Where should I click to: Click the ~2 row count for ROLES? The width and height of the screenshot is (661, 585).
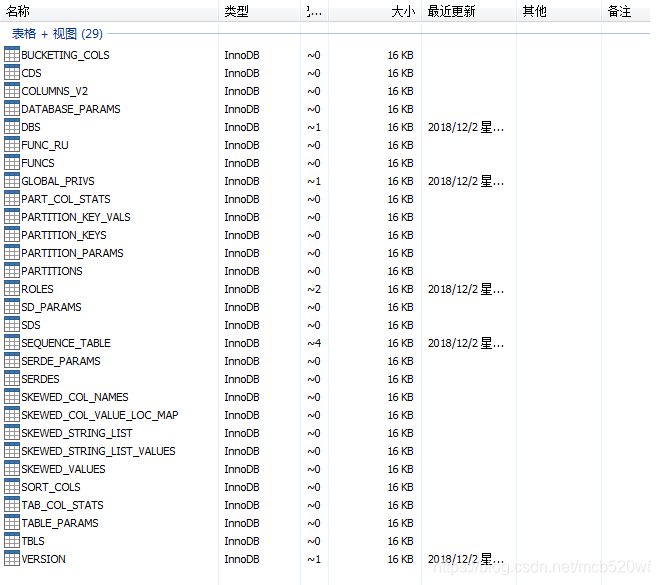pos(314,289)
